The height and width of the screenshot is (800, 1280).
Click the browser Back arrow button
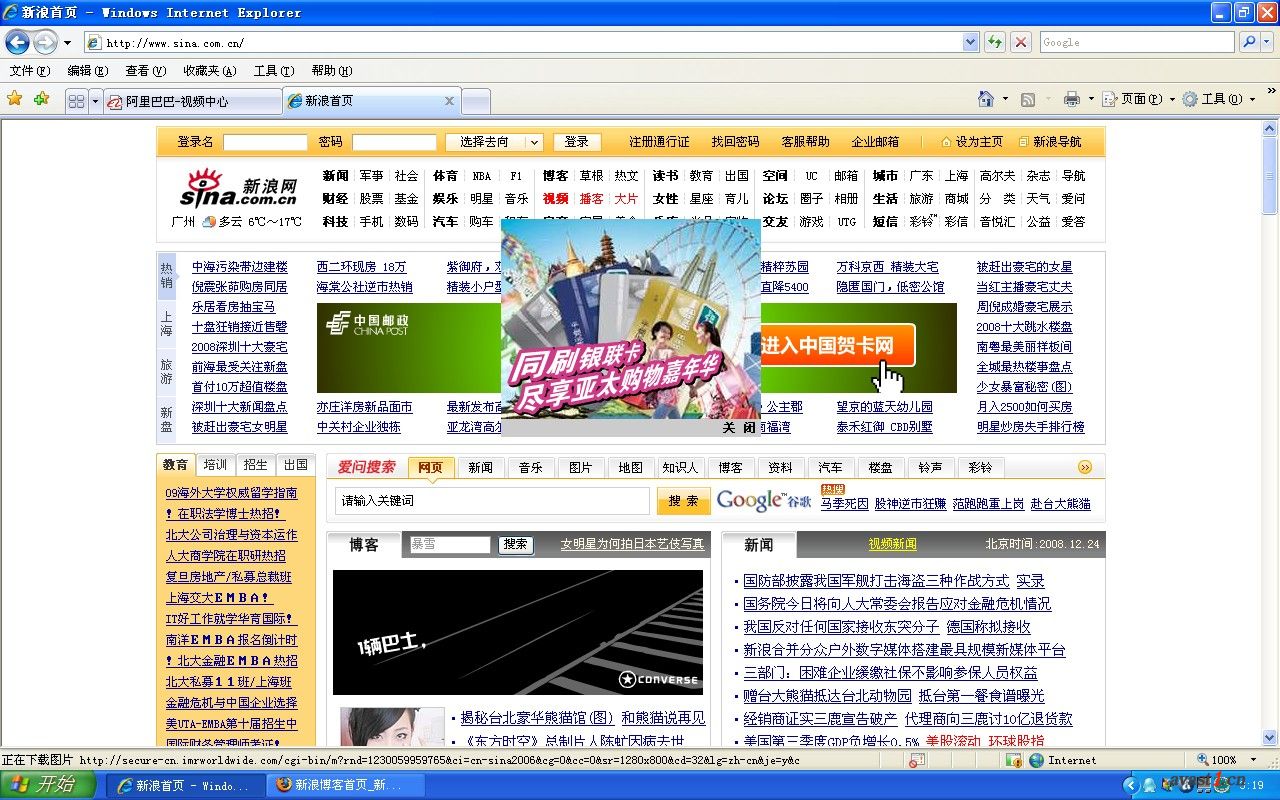17,42
